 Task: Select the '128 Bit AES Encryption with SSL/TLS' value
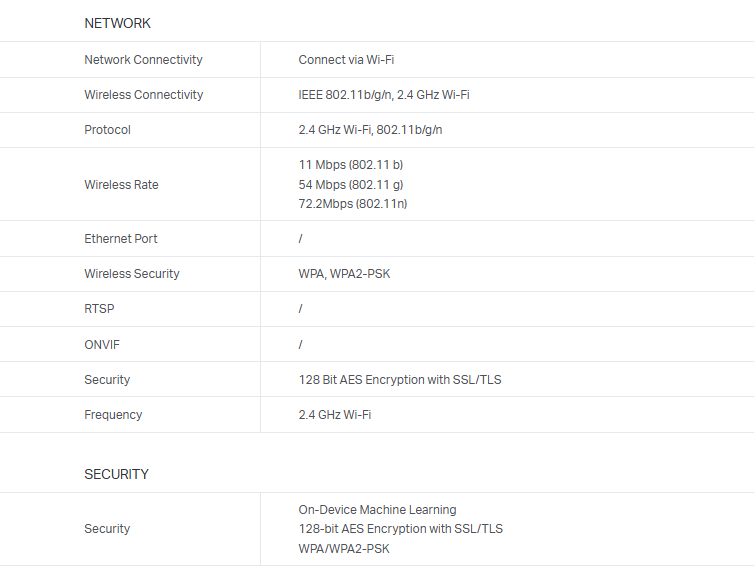[400, 380]
